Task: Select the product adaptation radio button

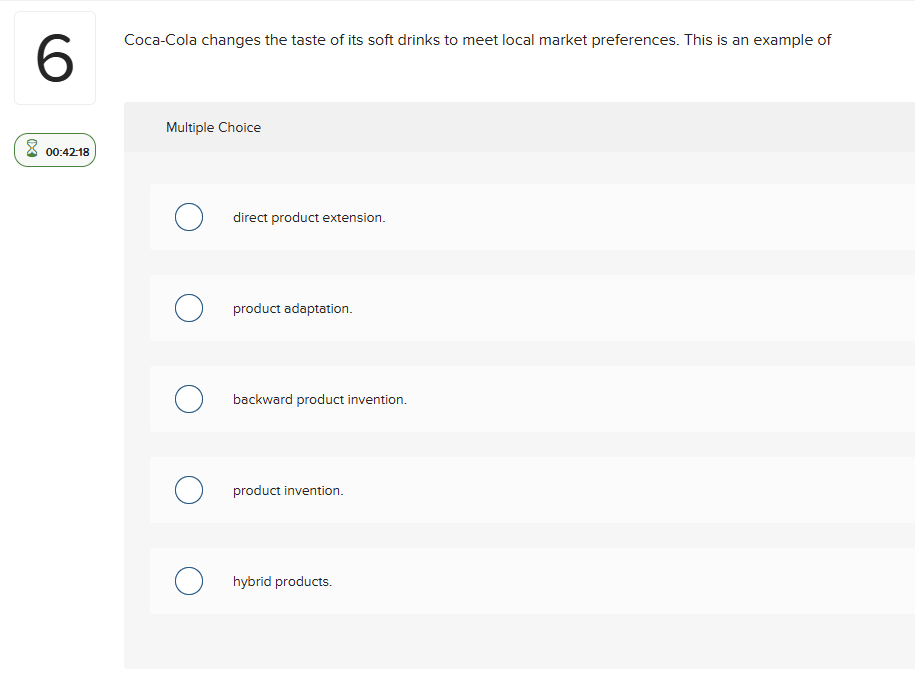Action: [x=189, y=308]
